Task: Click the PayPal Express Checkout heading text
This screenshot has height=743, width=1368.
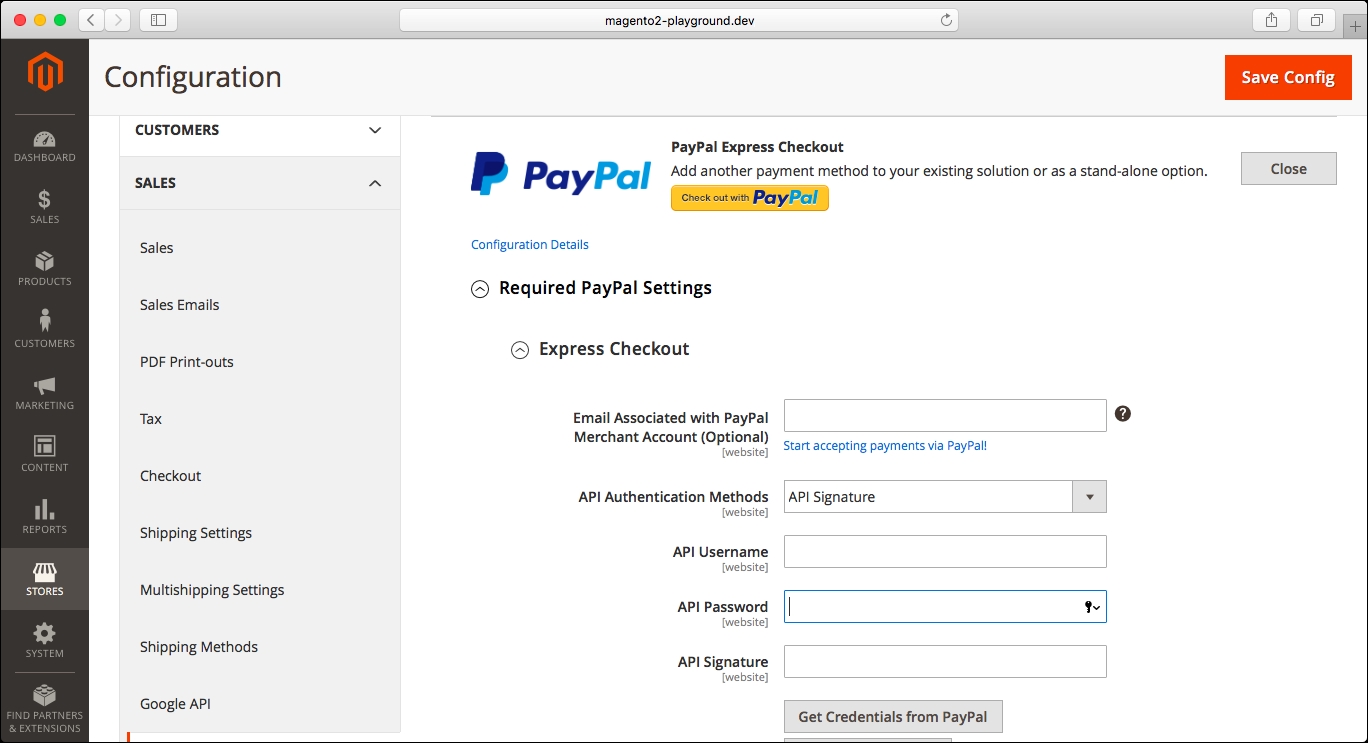Action: click(757, 147)
